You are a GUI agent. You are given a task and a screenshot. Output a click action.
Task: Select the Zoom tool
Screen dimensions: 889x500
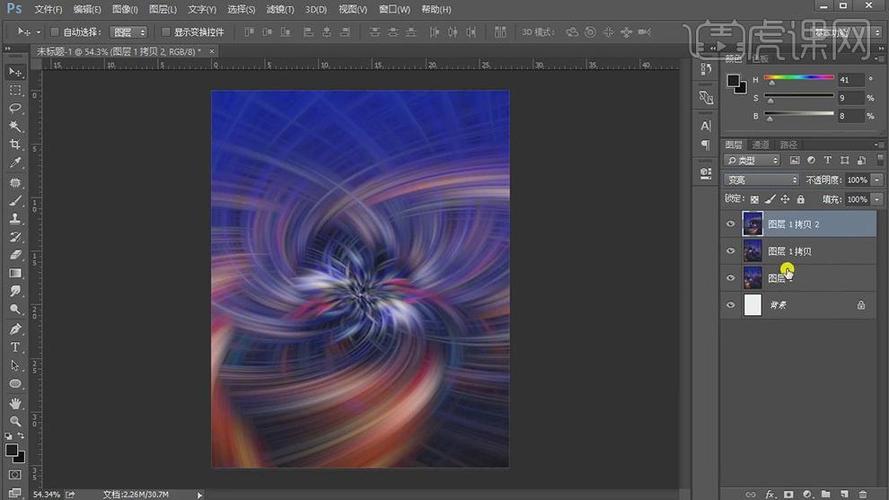point(15,421)
